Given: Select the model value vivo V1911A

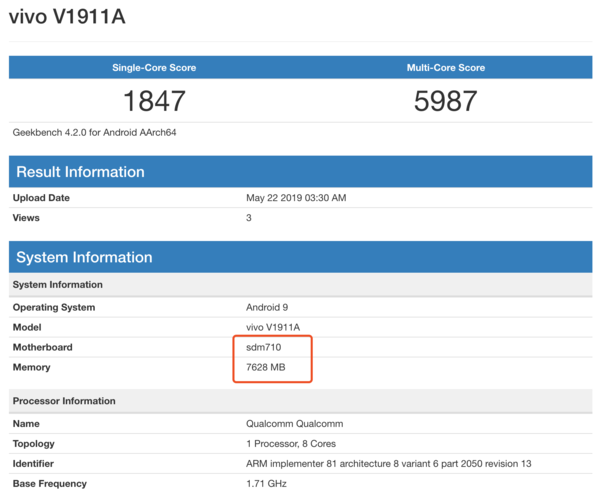Looking at the screenshot, I should pos(273,327).
